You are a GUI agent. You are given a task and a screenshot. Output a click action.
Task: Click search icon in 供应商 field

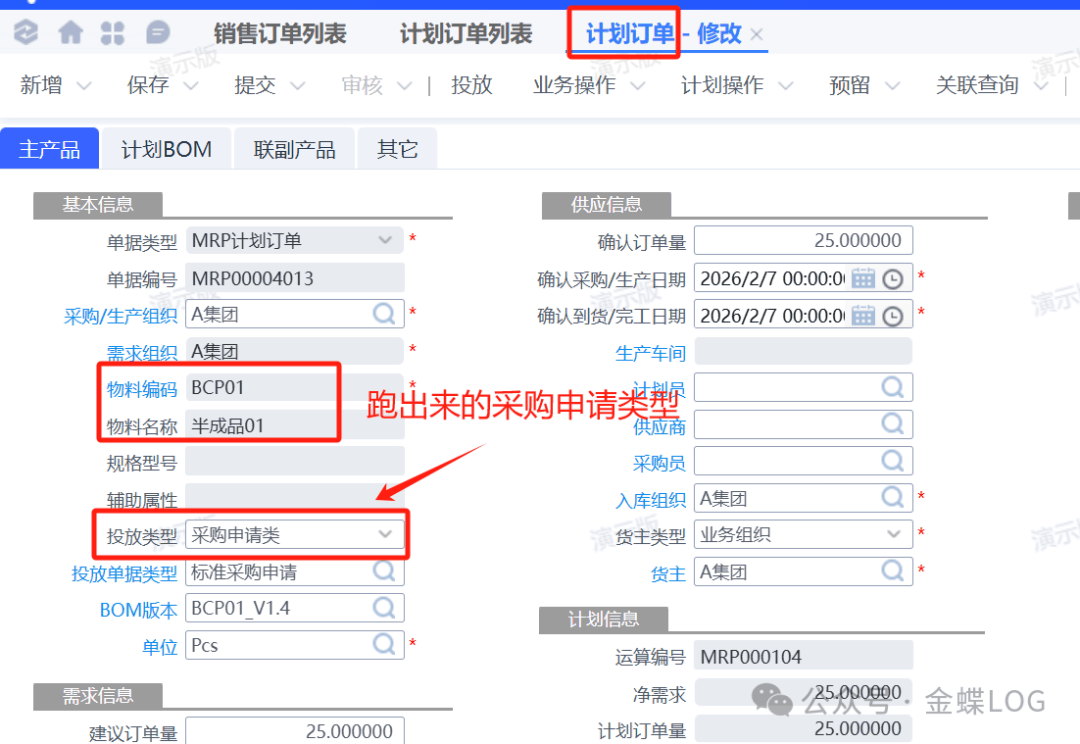click(893, 424)
